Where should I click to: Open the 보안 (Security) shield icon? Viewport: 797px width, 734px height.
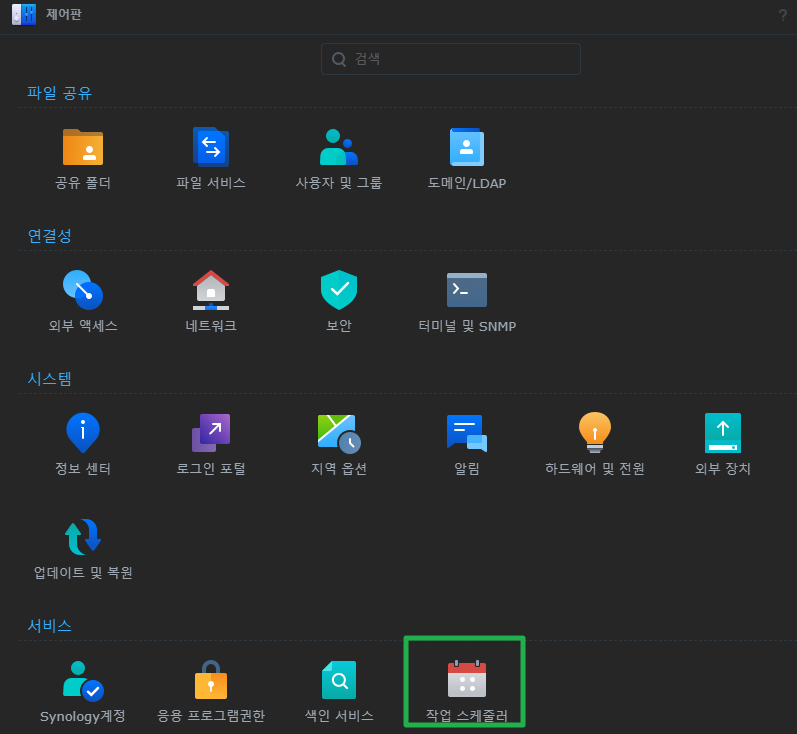point(339,290)
